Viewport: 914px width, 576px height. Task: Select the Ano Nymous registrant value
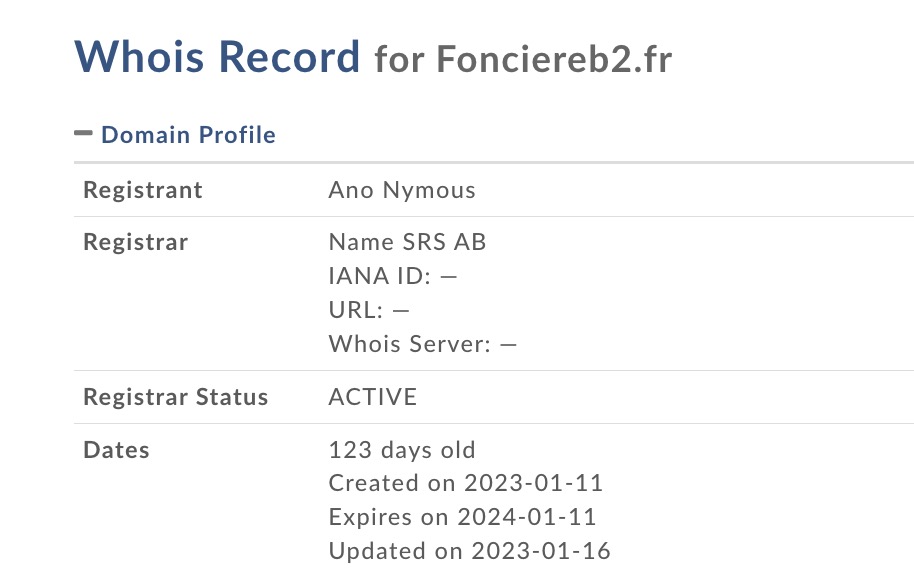click(x=402, y=190)
